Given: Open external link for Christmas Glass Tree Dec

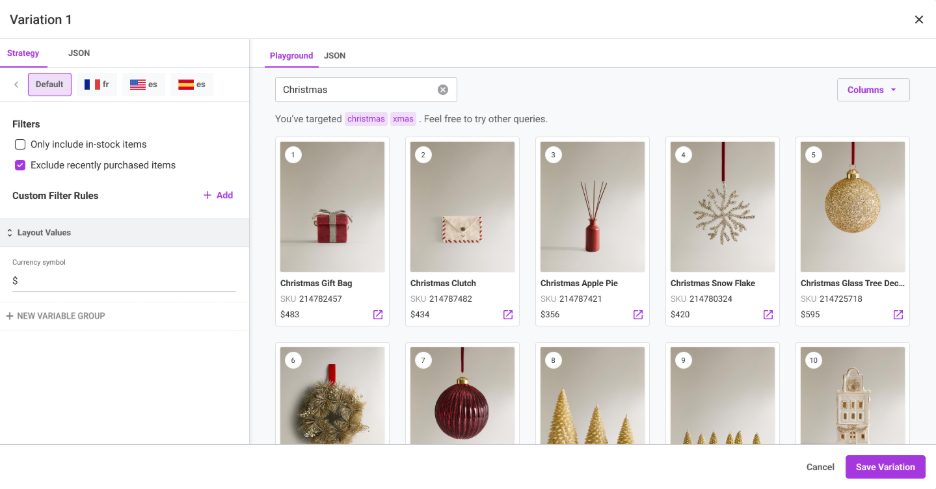Looking at the screenshot, I should click(898, 315).
